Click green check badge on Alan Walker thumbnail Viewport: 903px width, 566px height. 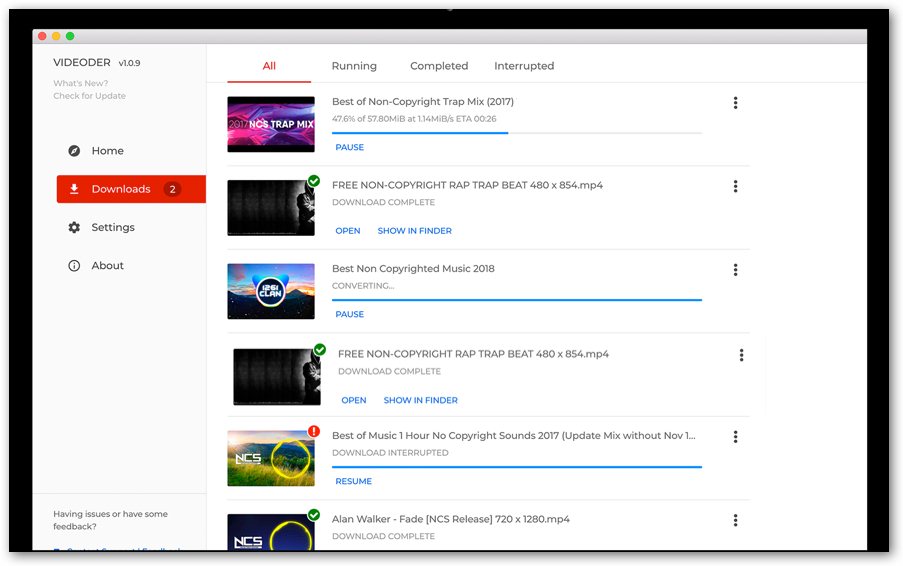point(314,515)
